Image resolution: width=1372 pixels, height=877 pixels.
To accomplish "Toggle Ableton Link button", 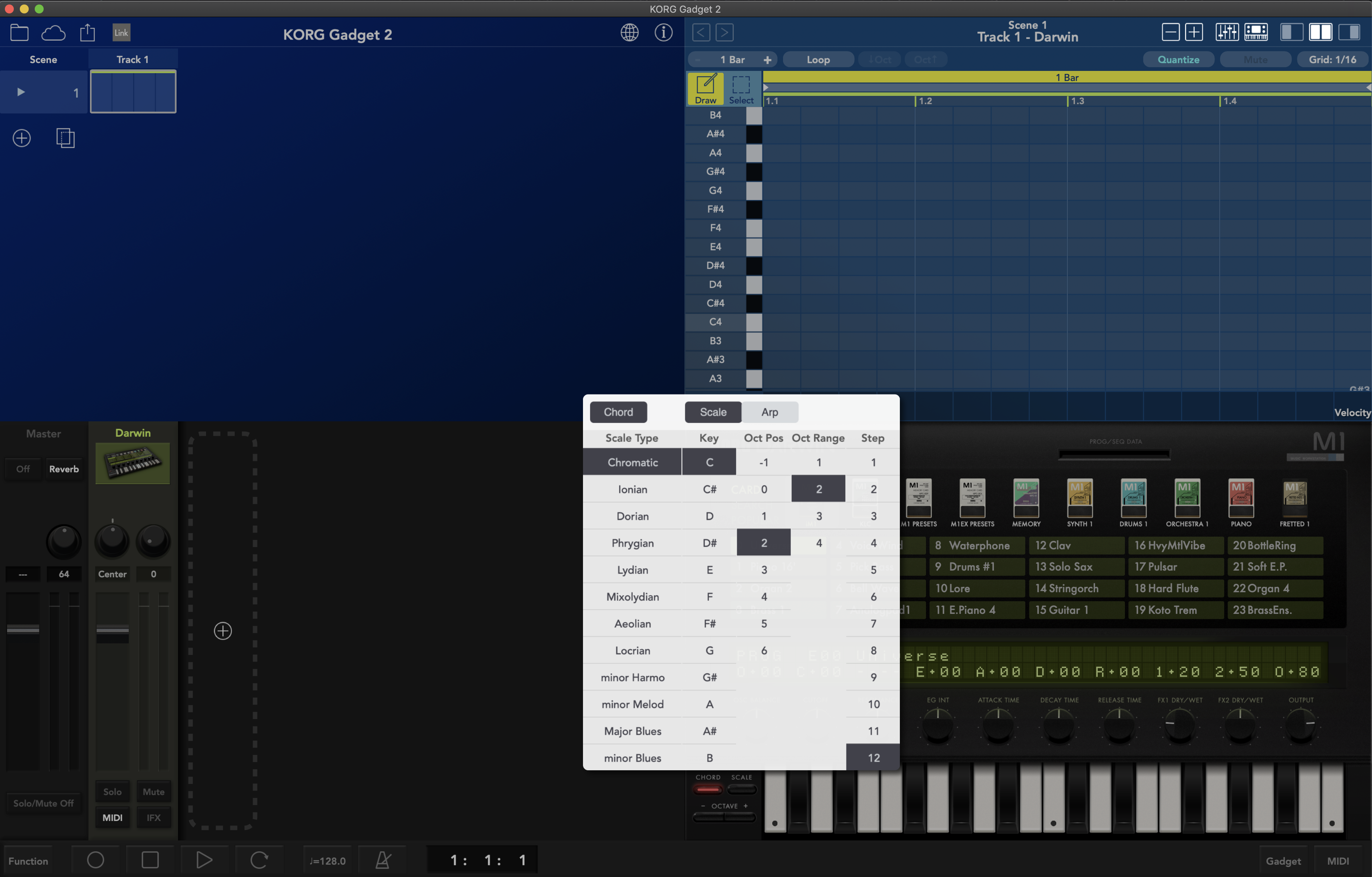I will tap(121, 32).
